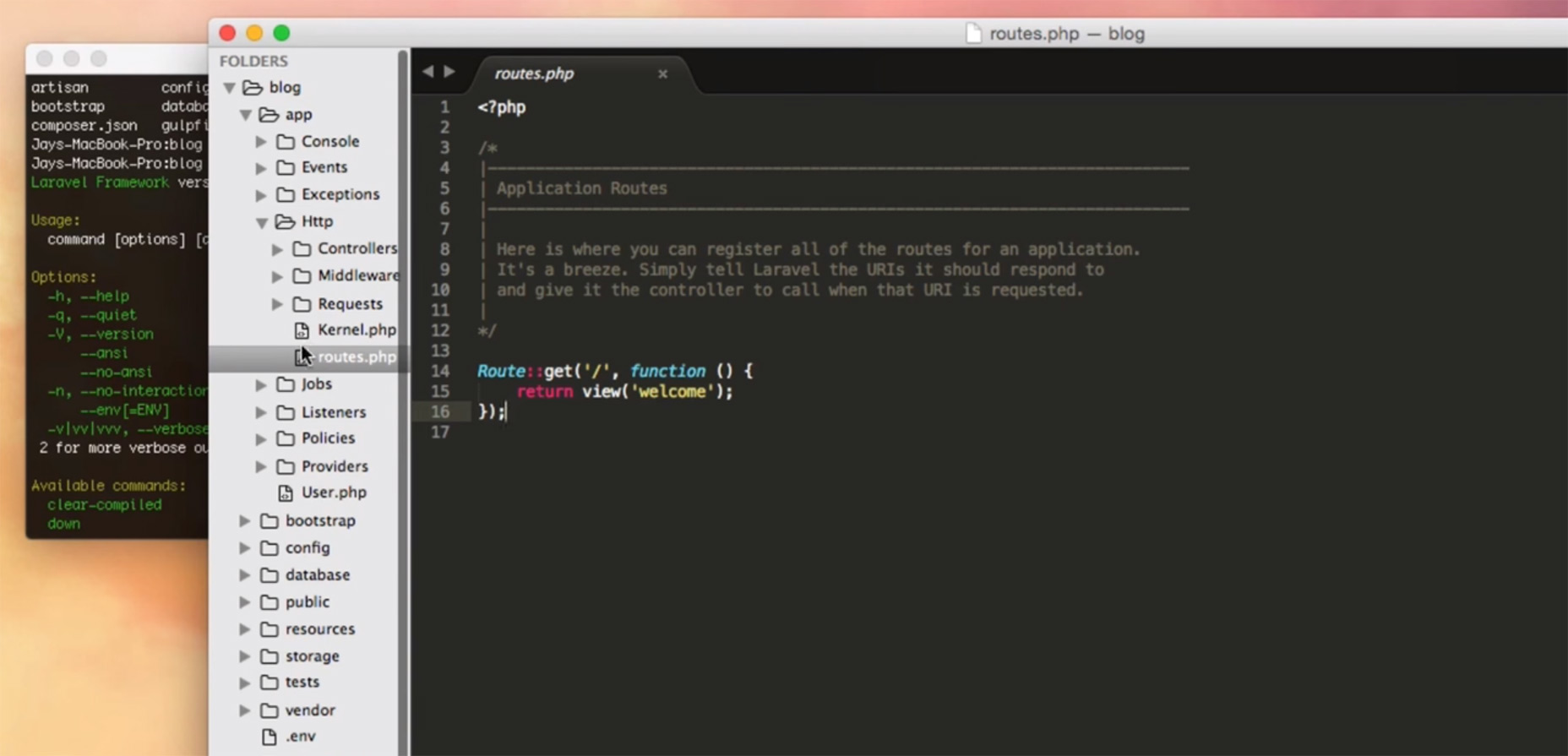Go to next tab with right arrow

[449, 72]
